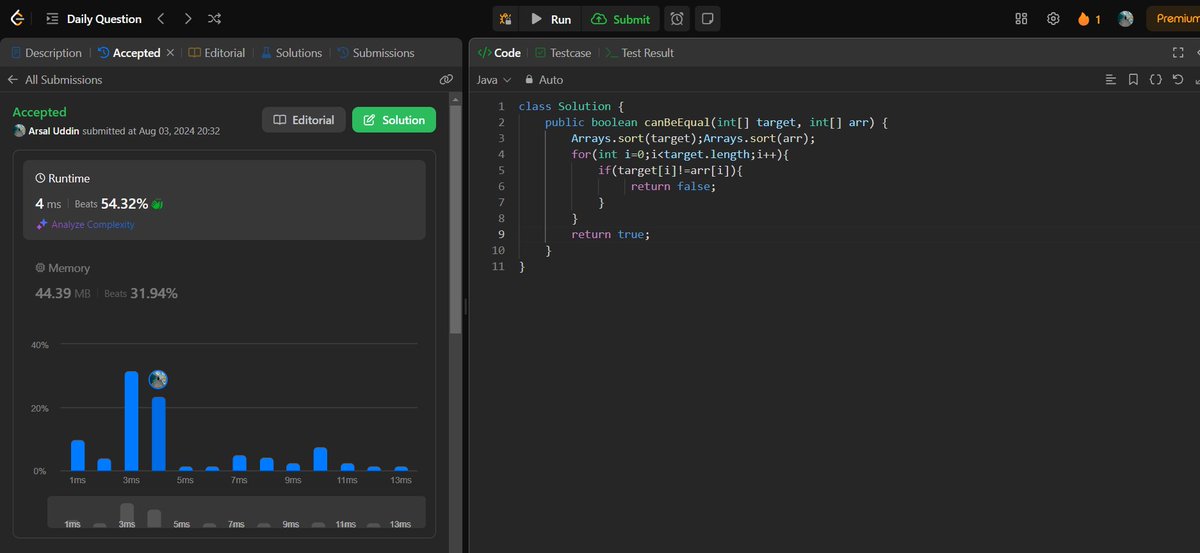The image size is (1200, 553).
Task: Switch to the Code tab
Action: (x=499, y=53)
